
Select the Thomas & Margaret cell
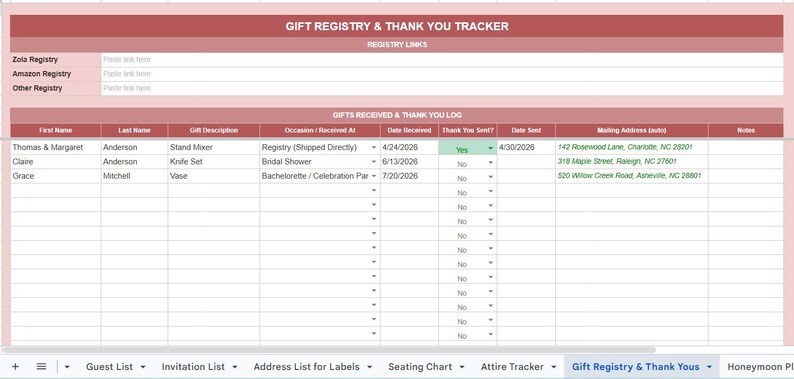tap(56, 147)
